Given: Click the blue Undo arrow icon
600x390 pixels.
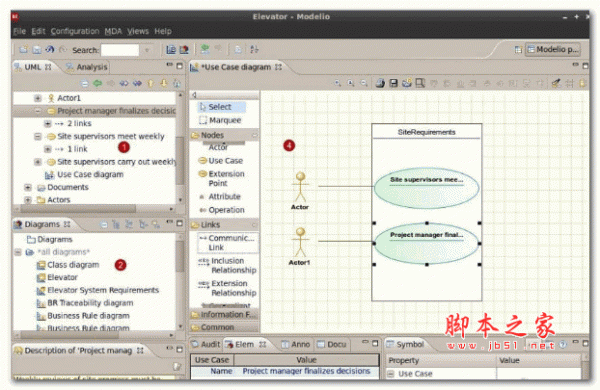Looking at the screenshot, I should click(x=50, y=50).
